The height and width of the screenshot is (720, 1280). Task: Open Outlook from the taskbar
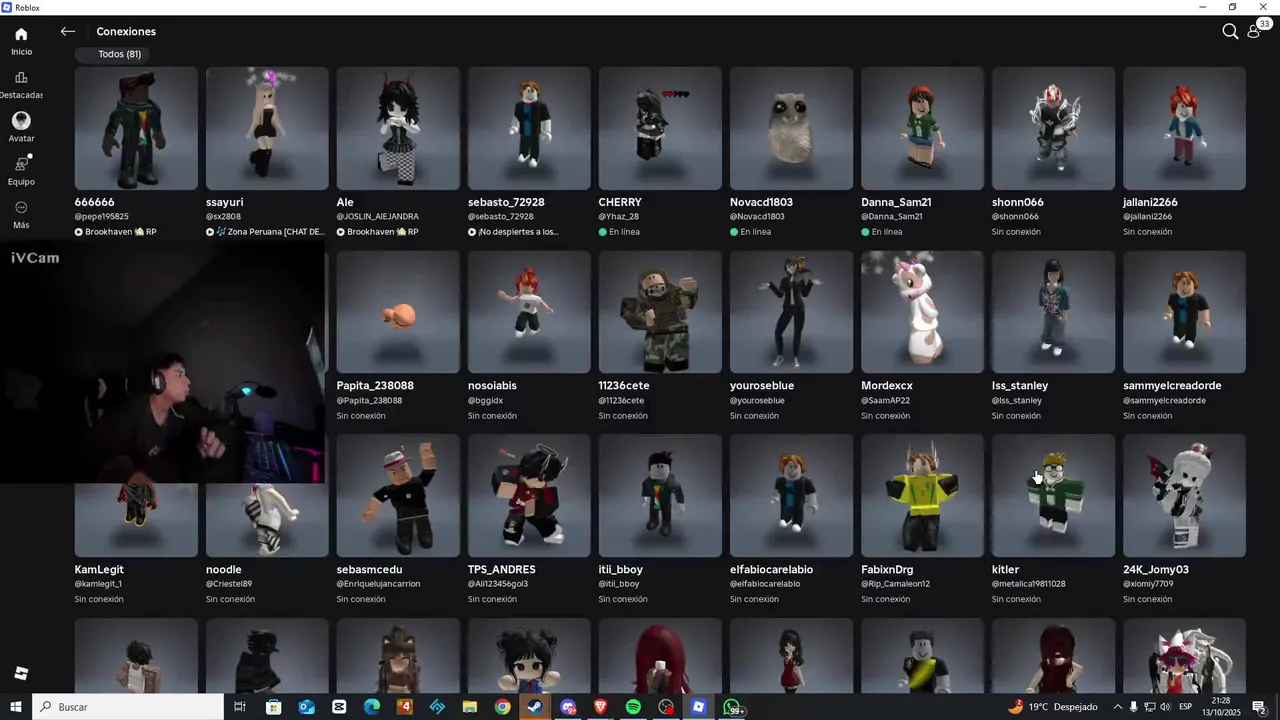point(306,707)
